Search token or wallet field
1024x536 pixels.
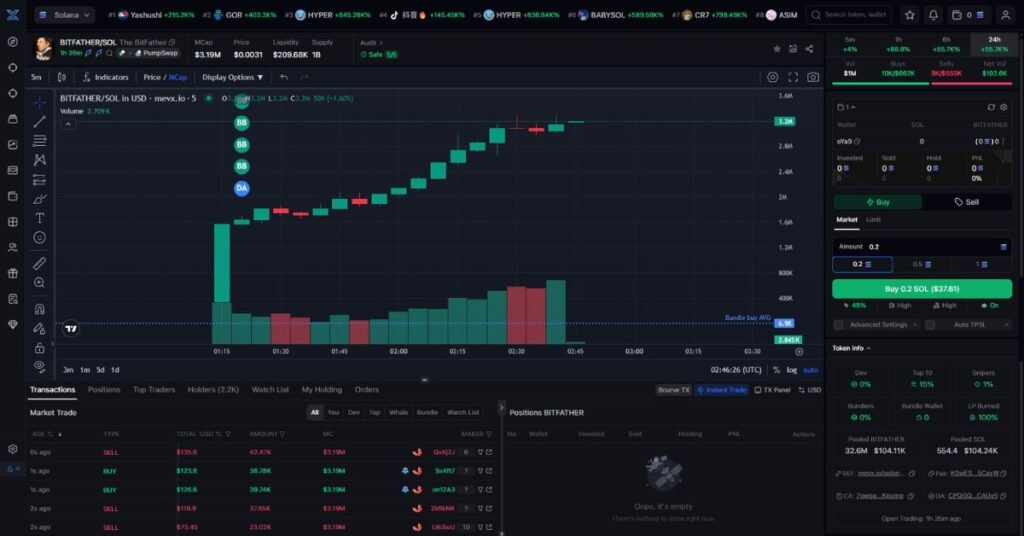pyautogui.click(x=849, y=14)
